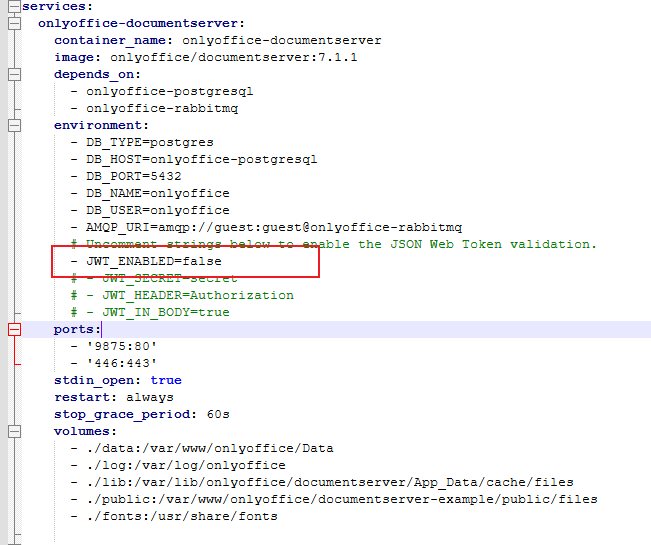Collapse the red ports fold marker

[14, 330]
